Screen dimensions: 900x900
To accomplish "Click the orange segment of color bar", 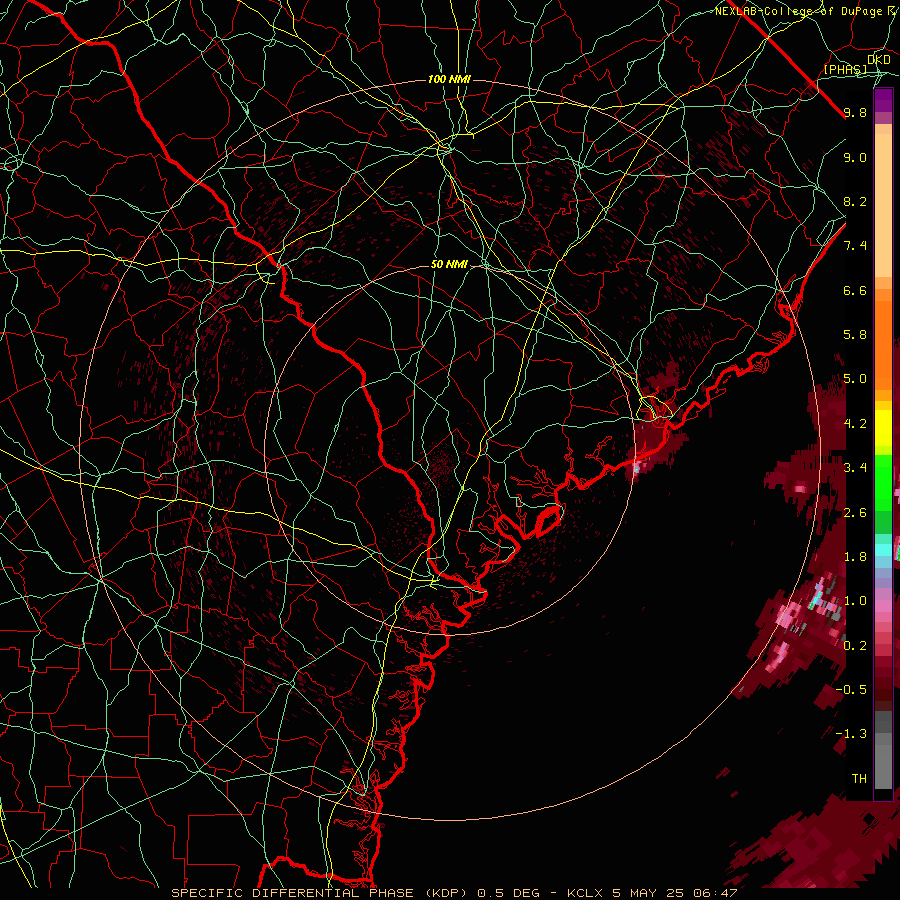I will click(x=883, y=339).
